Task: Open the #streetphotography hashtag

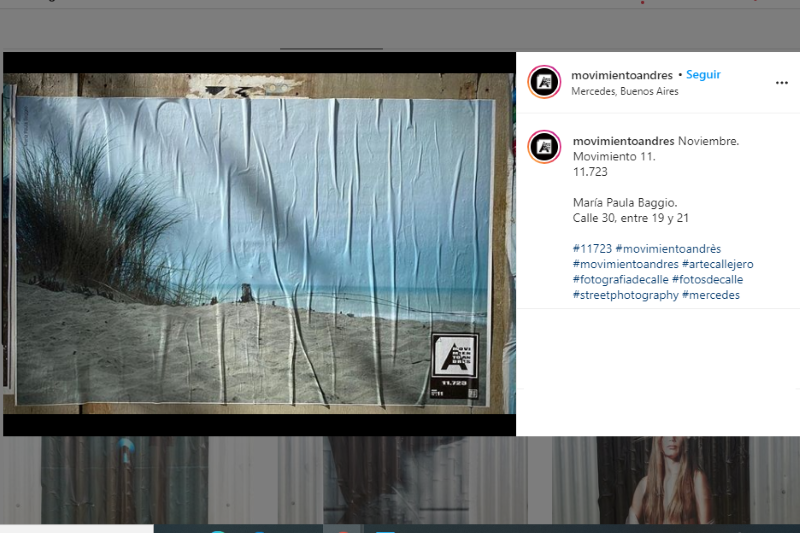Action: [625, 295]
